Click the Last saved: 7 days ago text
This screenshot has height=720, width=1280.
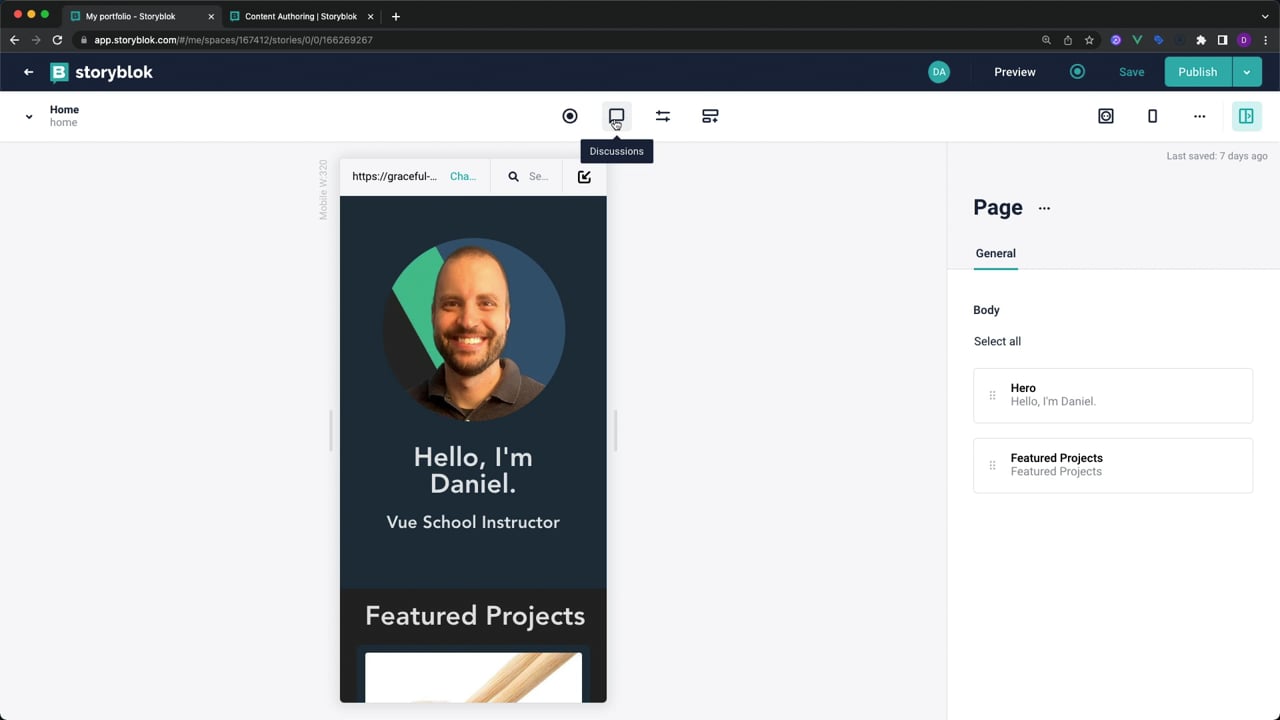(1216, 156)
